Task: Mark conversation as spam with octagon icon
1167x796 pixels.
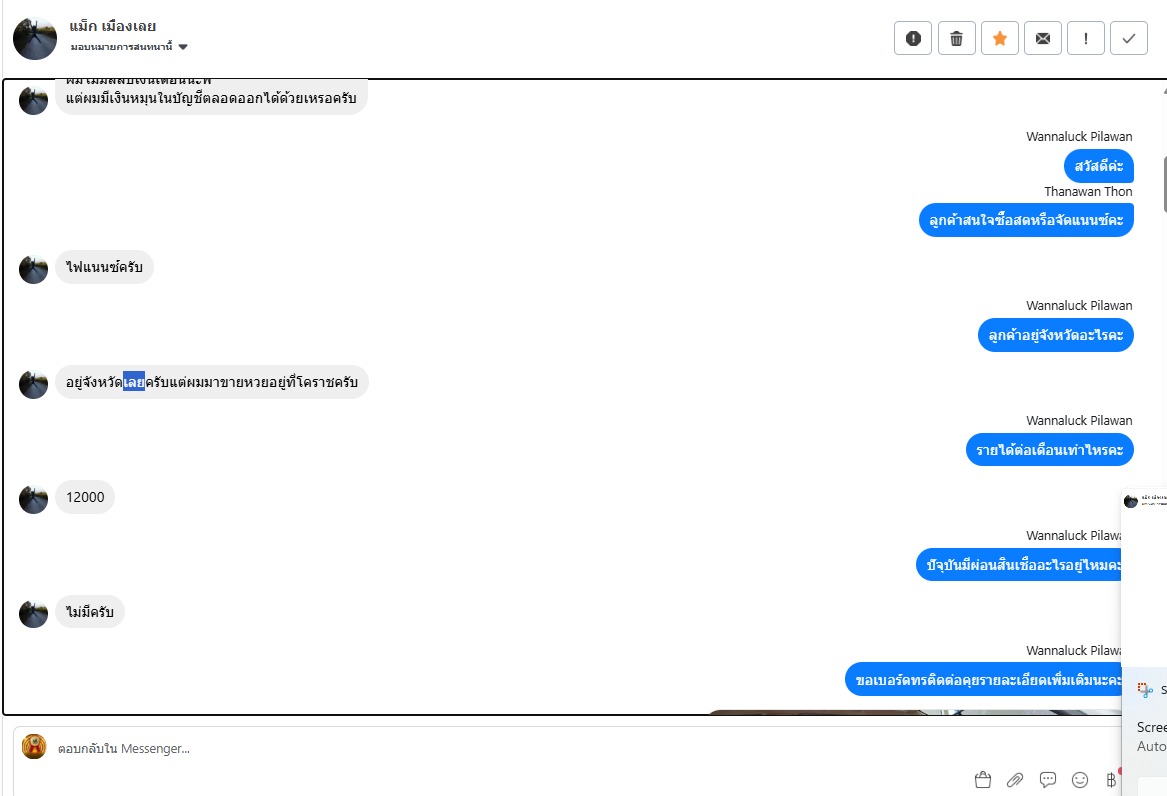Action: [913, 39]
